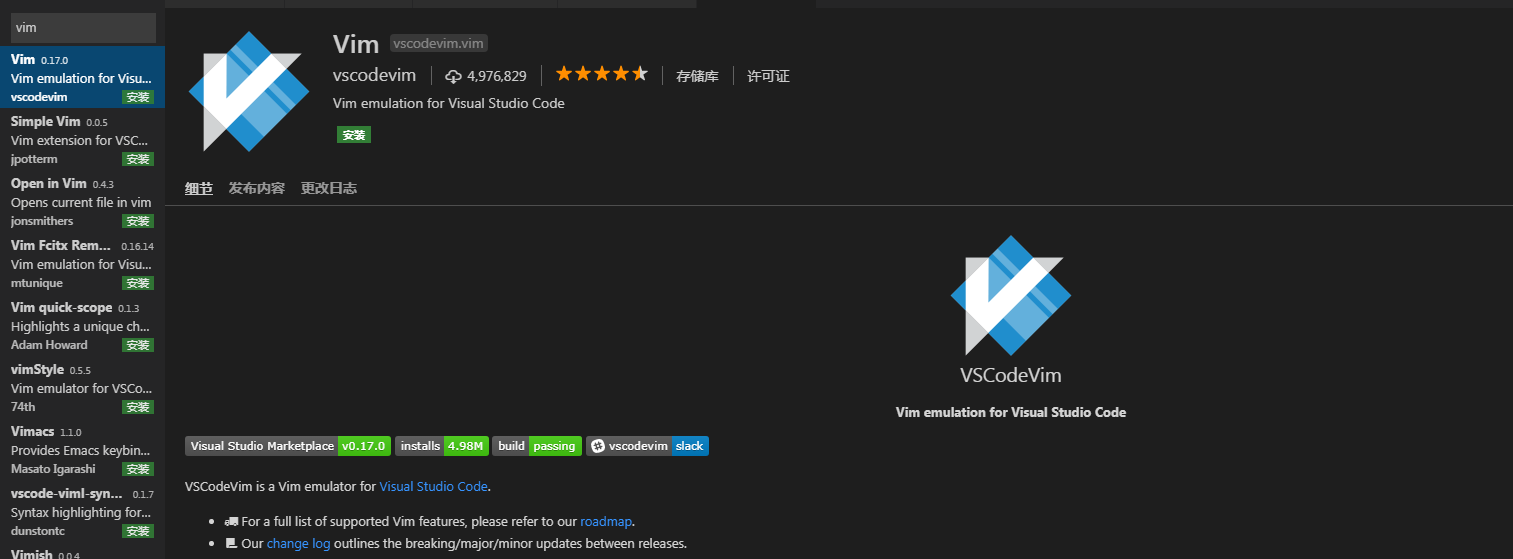Open the 许可证 license link
1513x559 pixels.
(x=768, y=76)
